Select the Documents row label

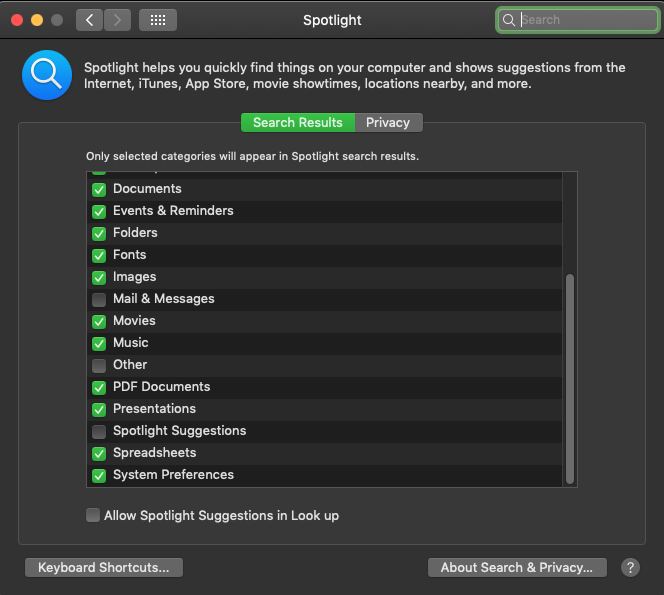click(x=147, y=188)
